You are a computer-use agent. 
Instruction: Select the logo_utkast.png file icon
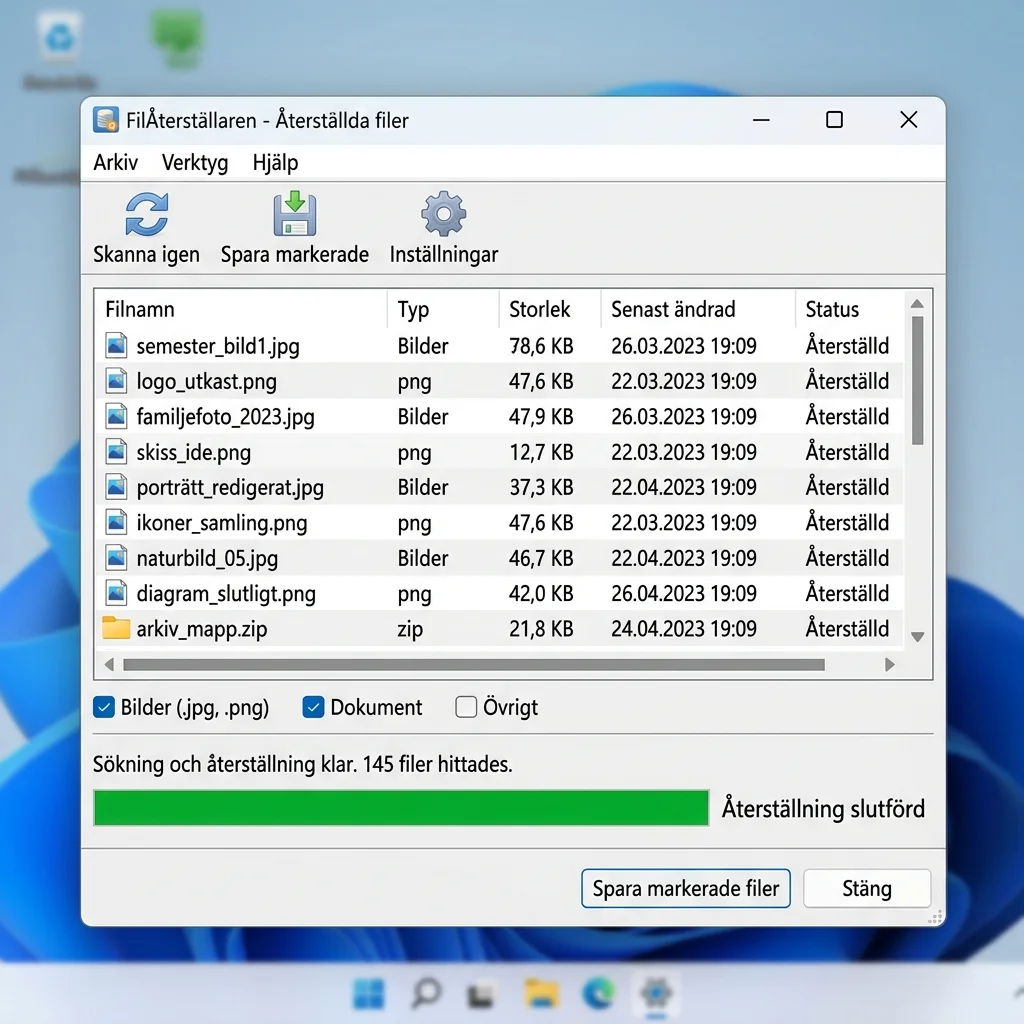(116, 381)
